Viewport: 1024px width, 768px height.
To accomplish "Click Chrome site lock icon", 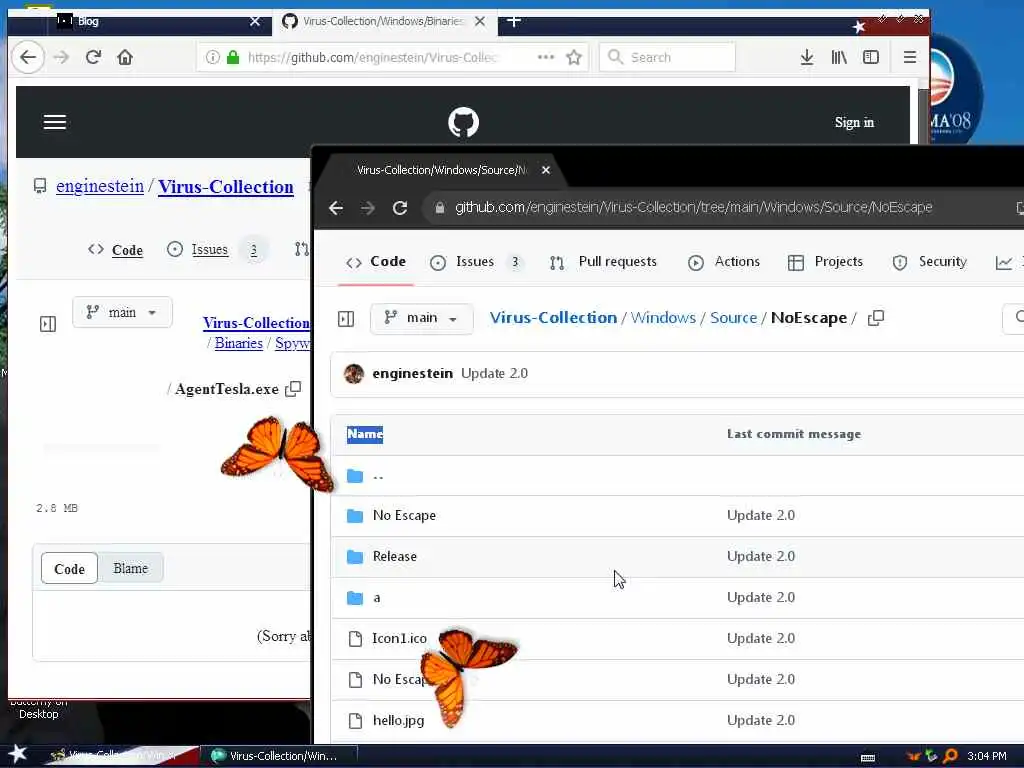I will coord(440,208).
